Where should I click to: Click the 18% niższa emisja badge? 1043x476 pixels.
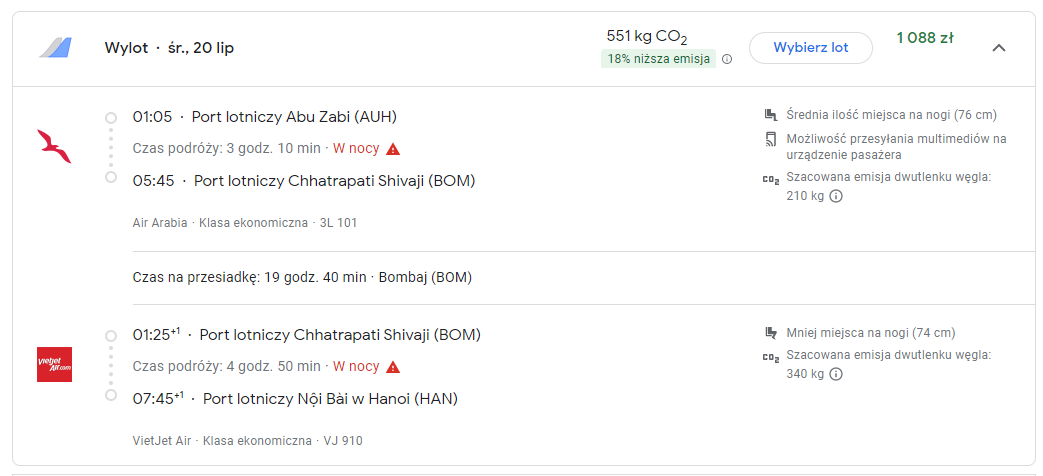659,59
